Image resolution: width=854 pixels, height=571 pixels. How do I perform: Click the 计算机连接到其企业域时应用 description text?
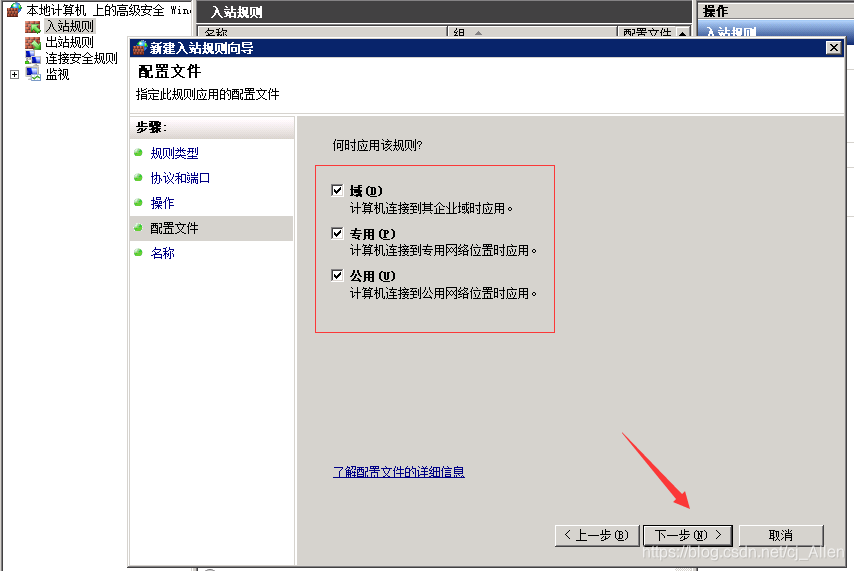click(431, 208)
